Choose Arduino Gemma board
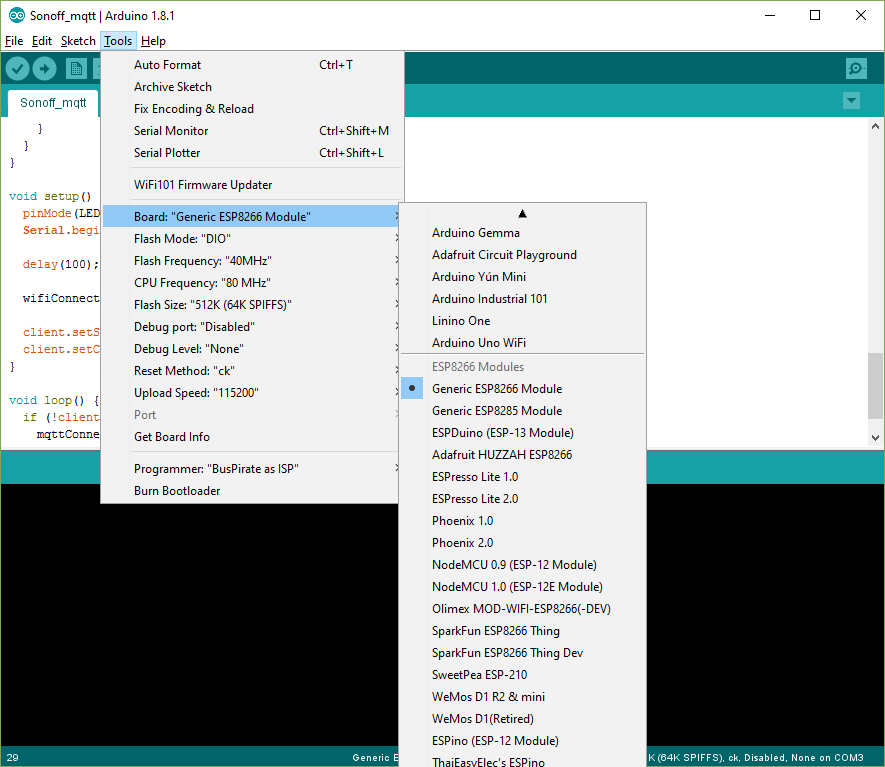Viewport: 885px width, 767px height. click(523, 233)
